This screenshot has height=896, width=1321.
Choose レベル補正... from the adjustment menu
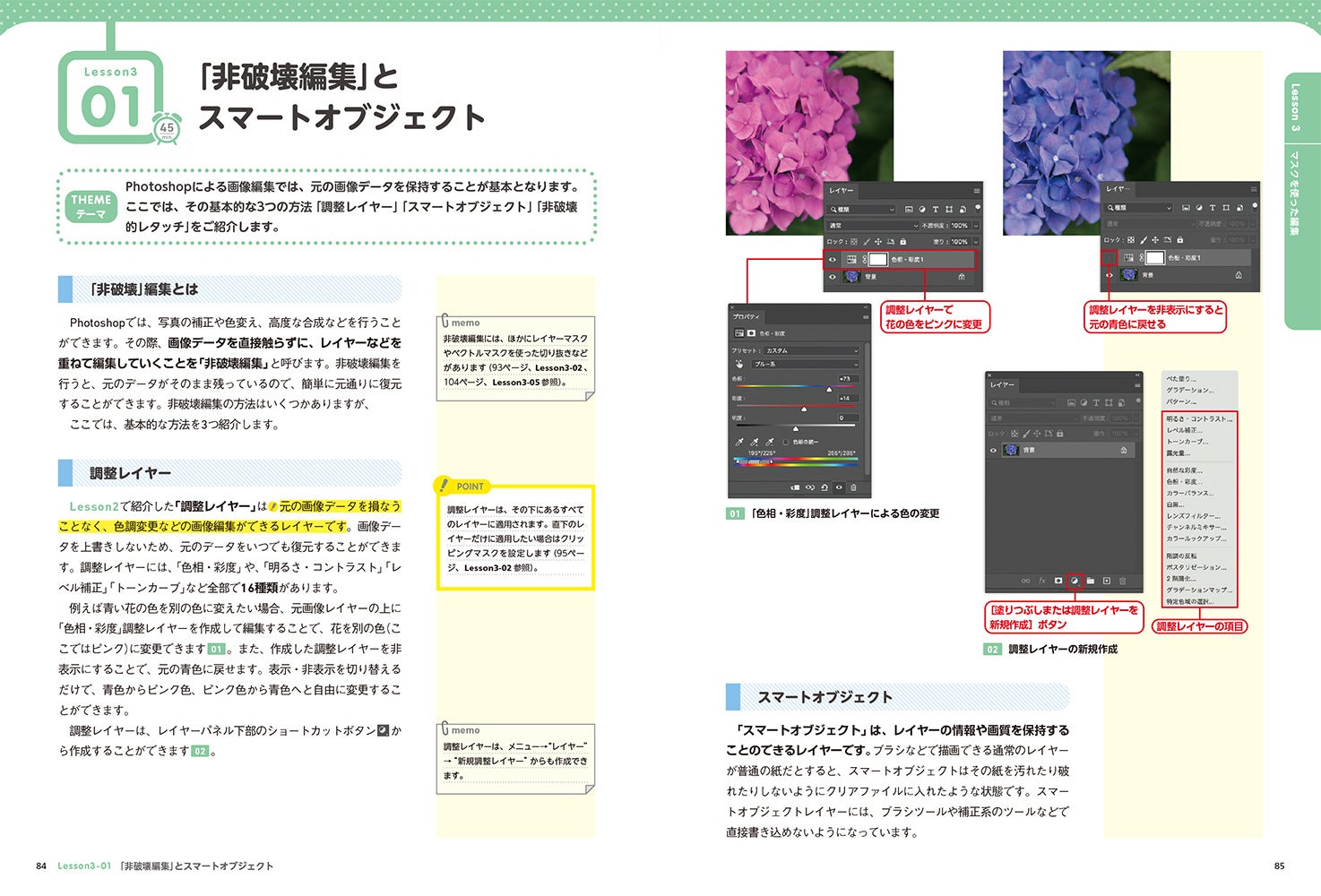click(1184, 430)
